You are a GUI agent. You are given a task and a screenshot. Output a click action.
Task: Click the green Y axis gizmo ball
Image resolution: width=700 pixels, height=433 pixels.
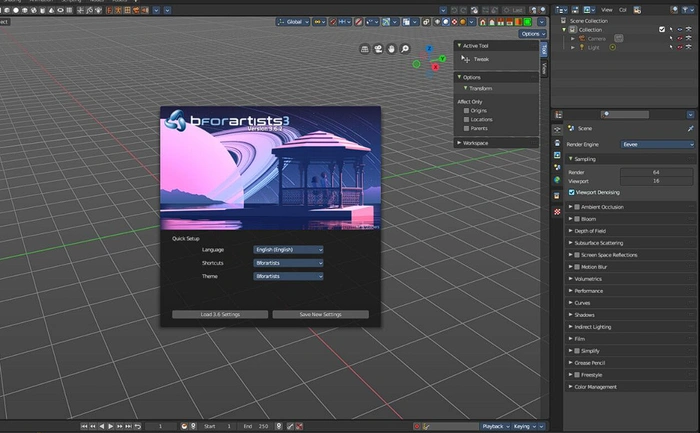click(x=442, y=58)
